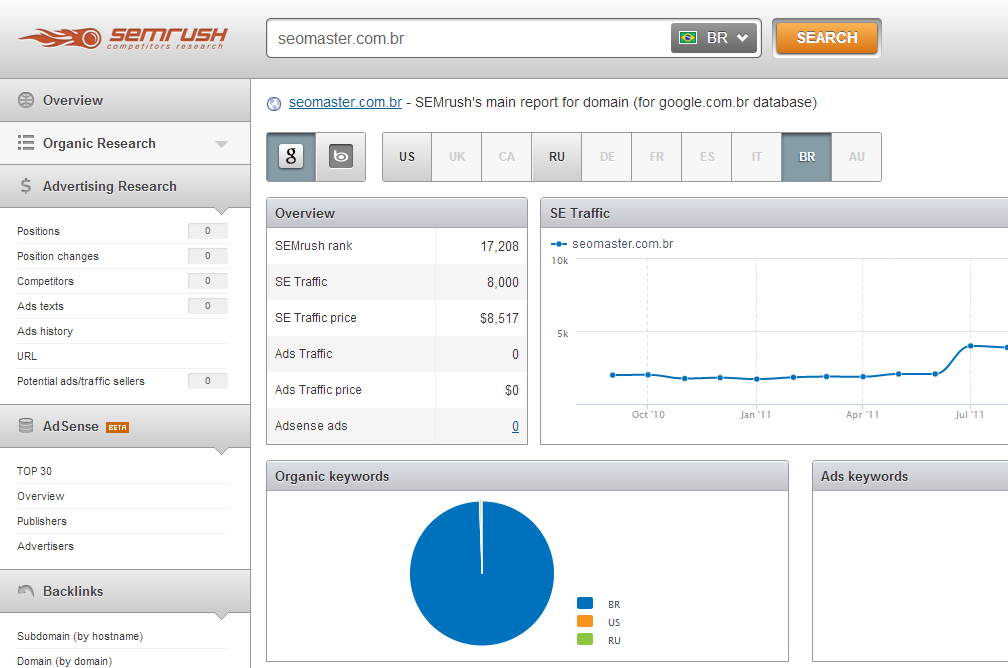1008x668 pixels.
Task: Click the Ads keywords panel header
Action: coord(910,476)
